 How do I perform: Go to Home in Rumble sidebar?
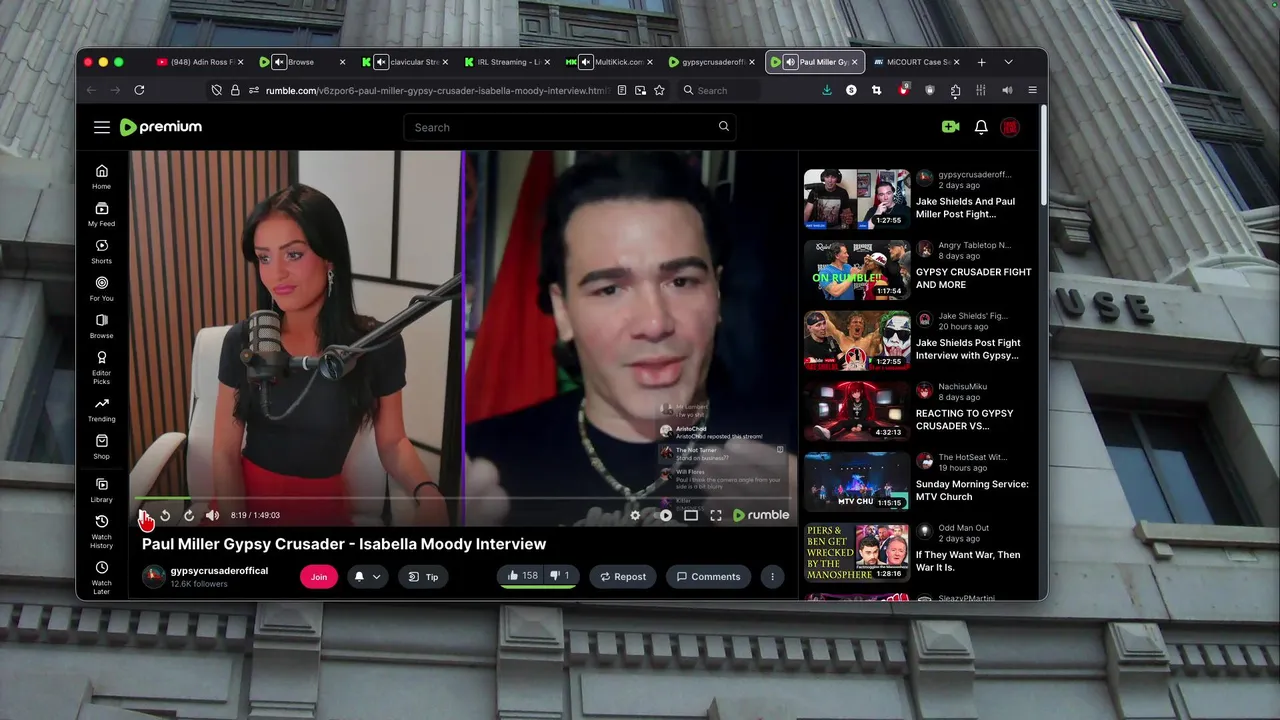pyautogui.click(x=102, y=176)
